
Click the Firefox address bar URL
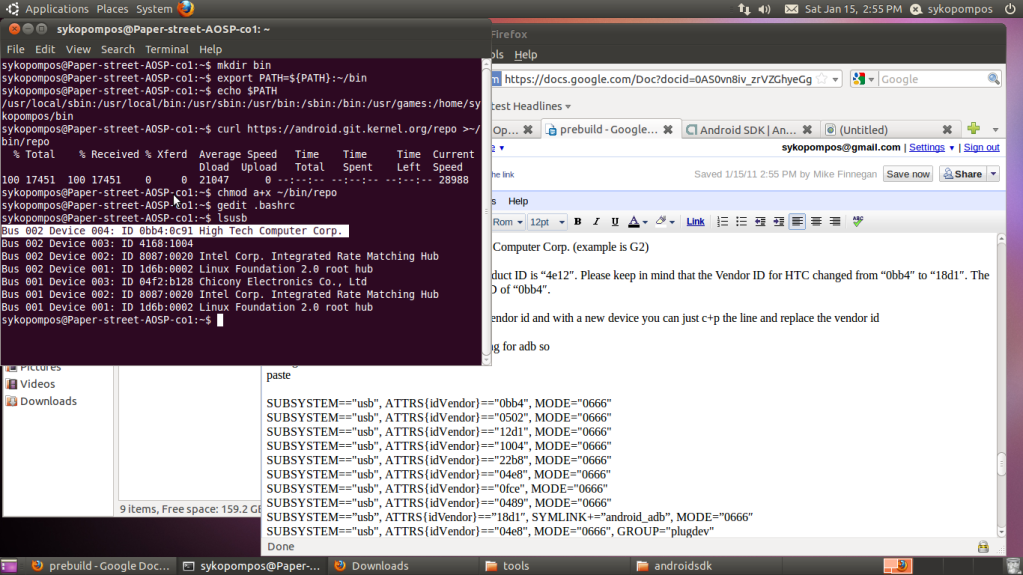[658, 79]
